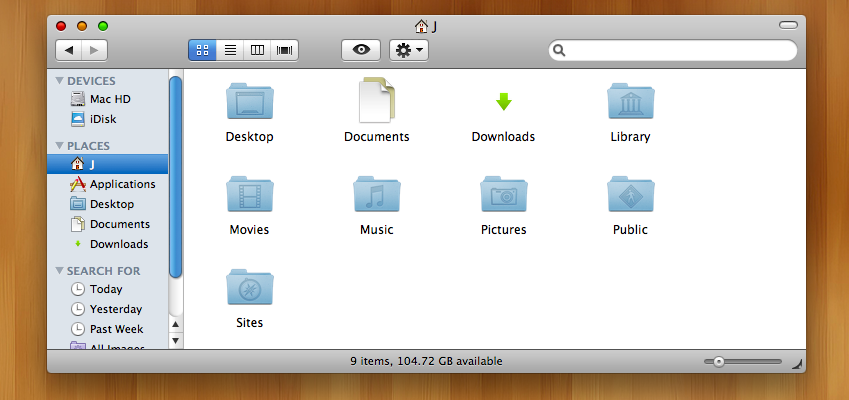Switch to list view
Screen dimensions: 849x400
(x=230, y=50)
